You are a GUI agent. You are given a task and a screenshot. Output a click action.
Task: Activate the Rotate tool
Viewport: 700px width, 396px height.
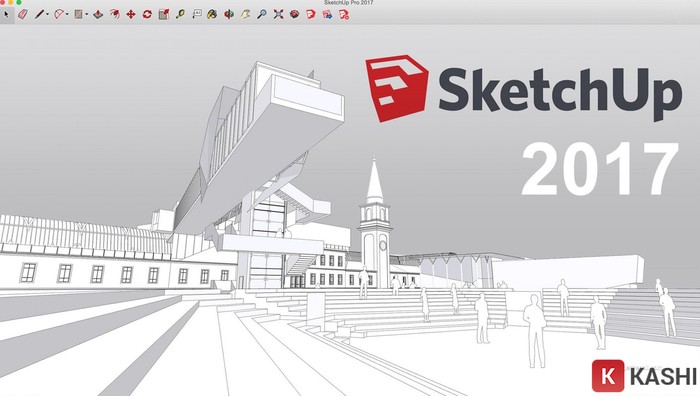coord(147,14)
